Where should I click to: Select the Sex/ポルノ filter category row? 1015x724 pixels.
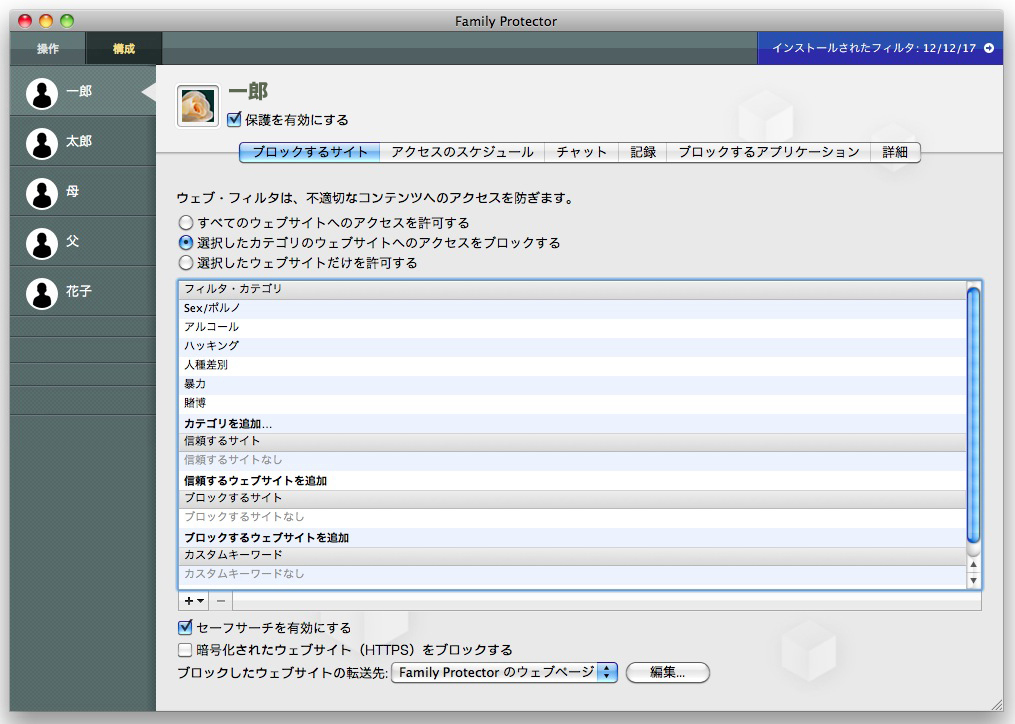tap(572, 308)
